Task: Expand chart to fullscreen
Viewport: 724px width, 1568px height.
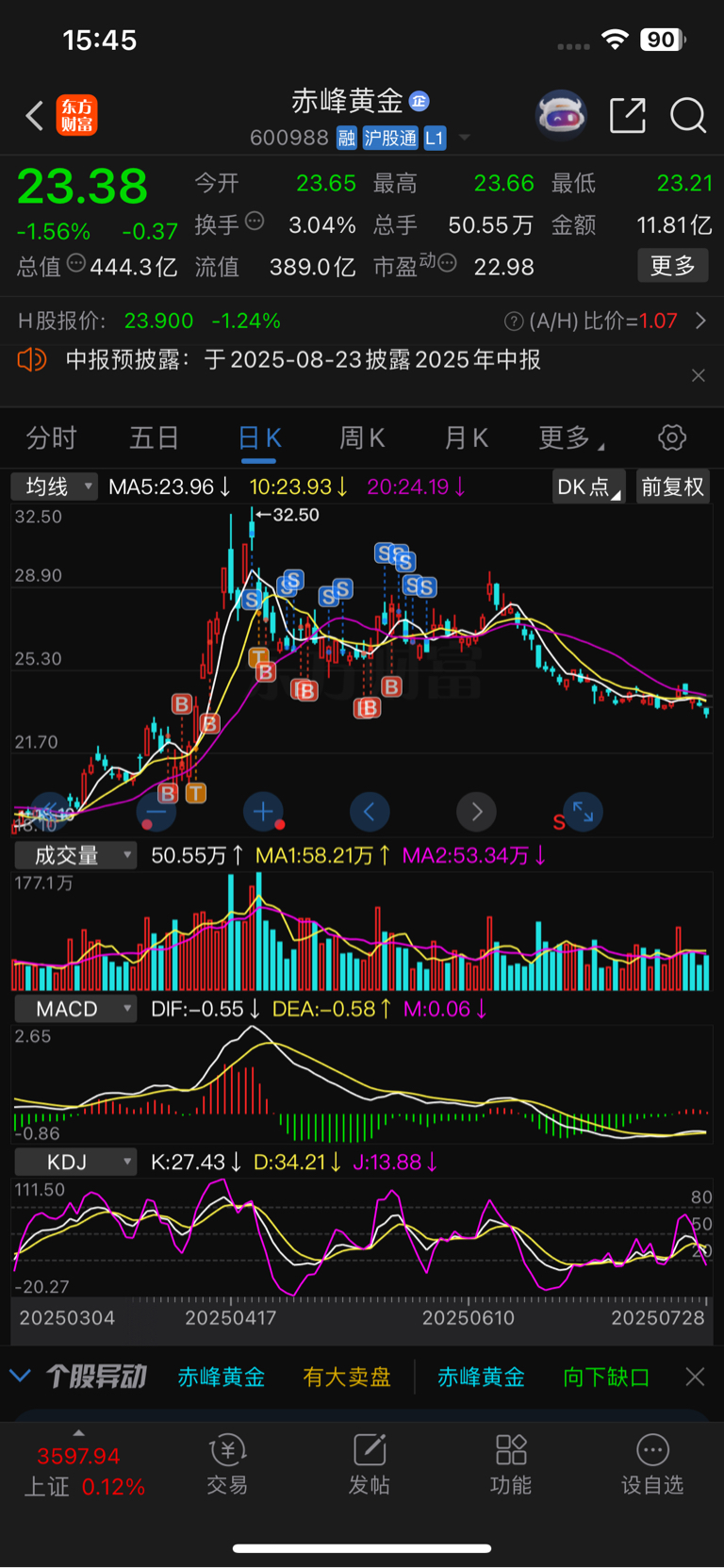Action: click(583, 812)
